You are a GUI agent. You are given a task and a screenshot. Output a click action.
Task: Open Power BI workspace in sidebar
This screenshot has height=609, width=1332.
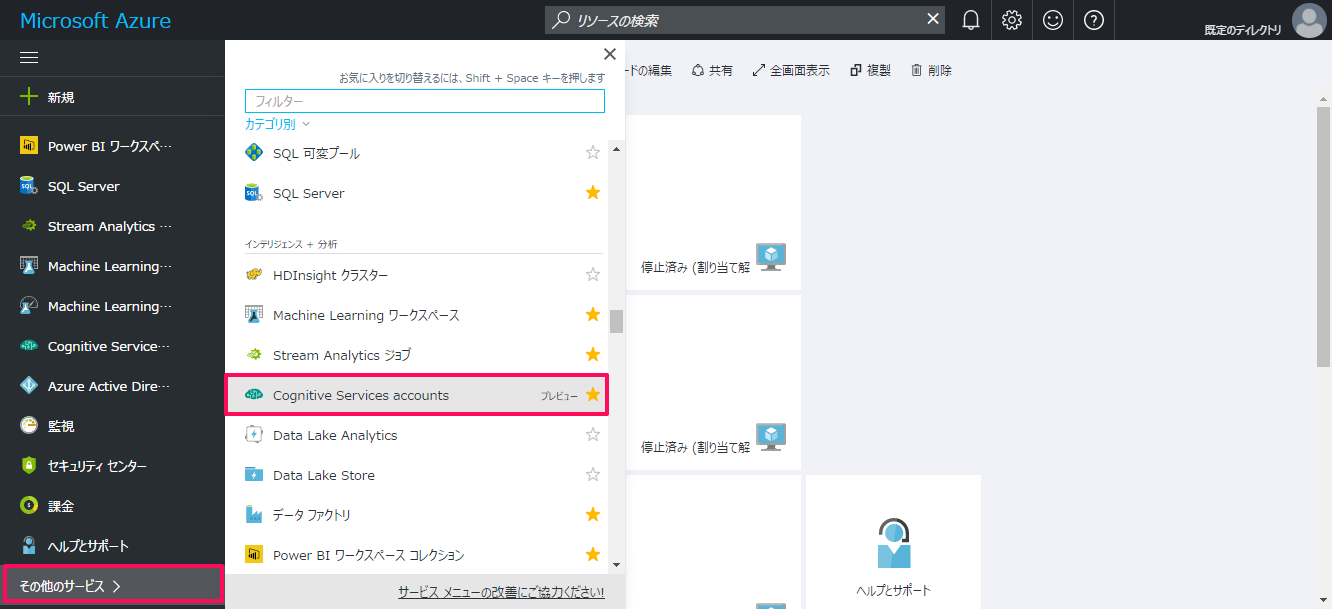pyautogui.click(x=112, y=146)
